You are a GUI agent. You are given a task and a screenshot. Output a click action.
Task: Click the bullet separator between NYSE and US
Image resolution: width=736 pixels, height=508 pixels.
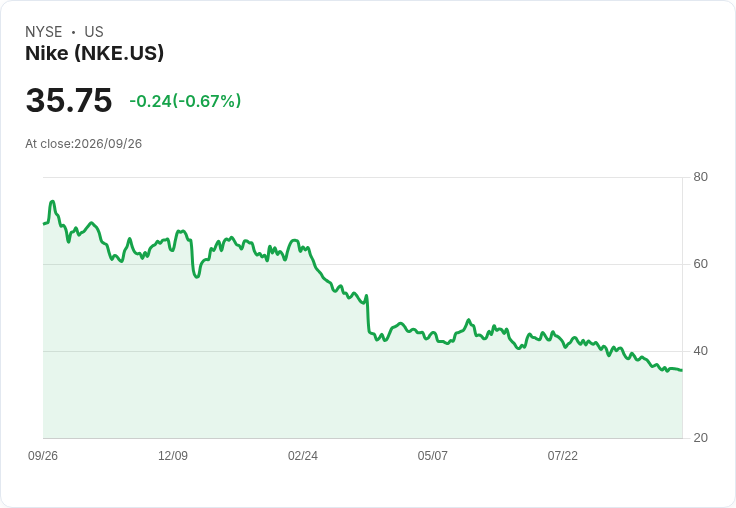coord(73,32)
